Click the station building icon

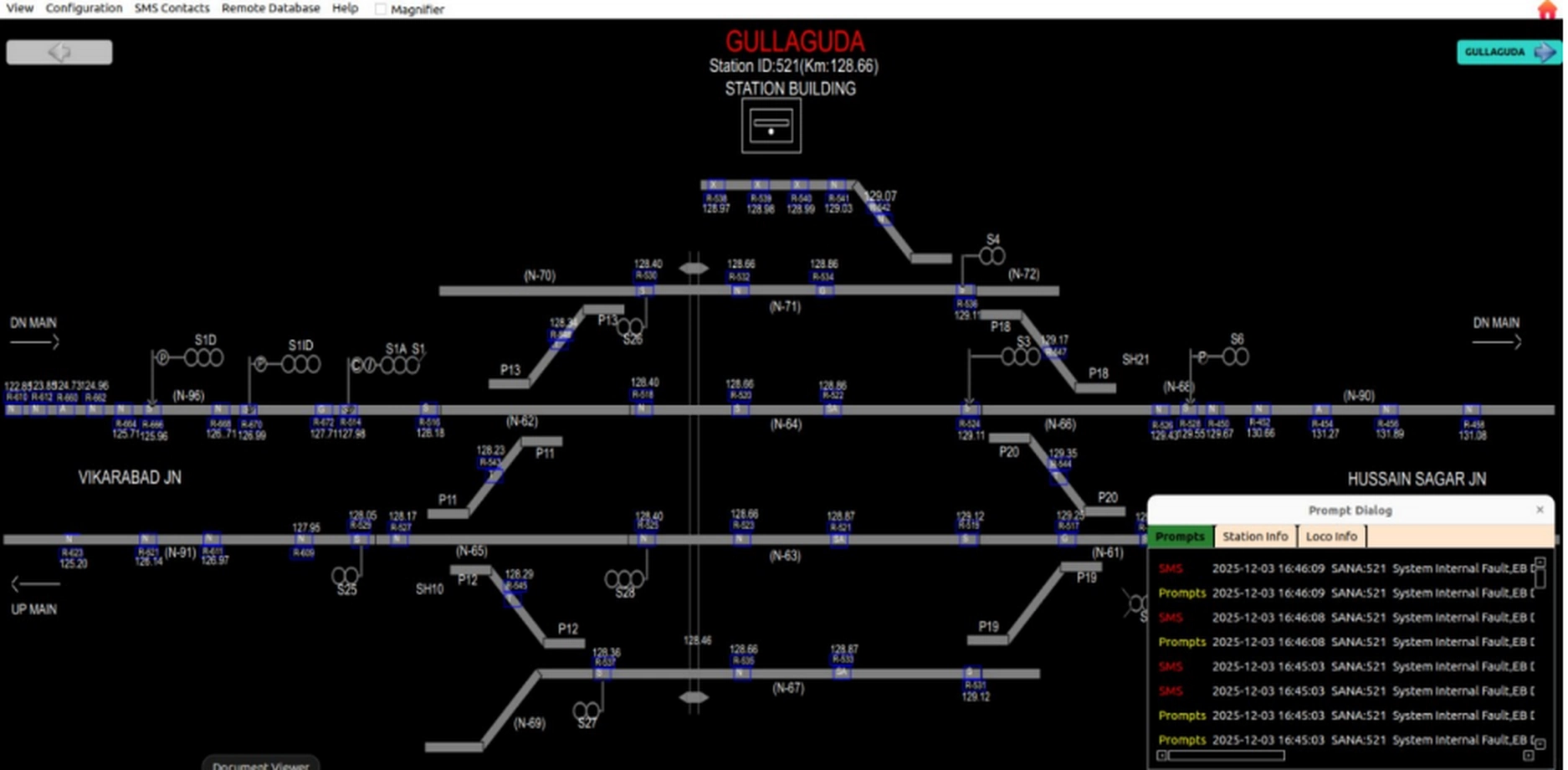(x=771, y=126)
